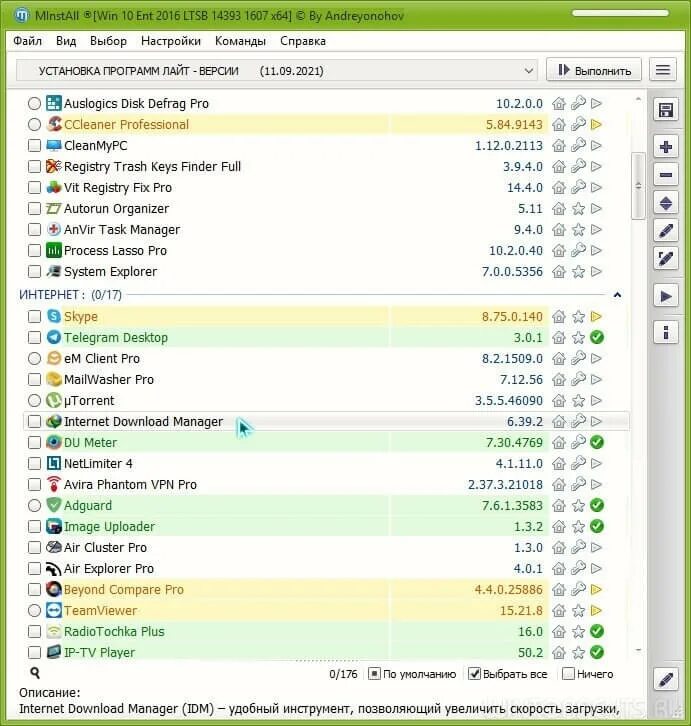Viewport: 691px width, 726px height.
Task: Click green check icon for Telegram Desktop
Action: [x=597, y=337]
